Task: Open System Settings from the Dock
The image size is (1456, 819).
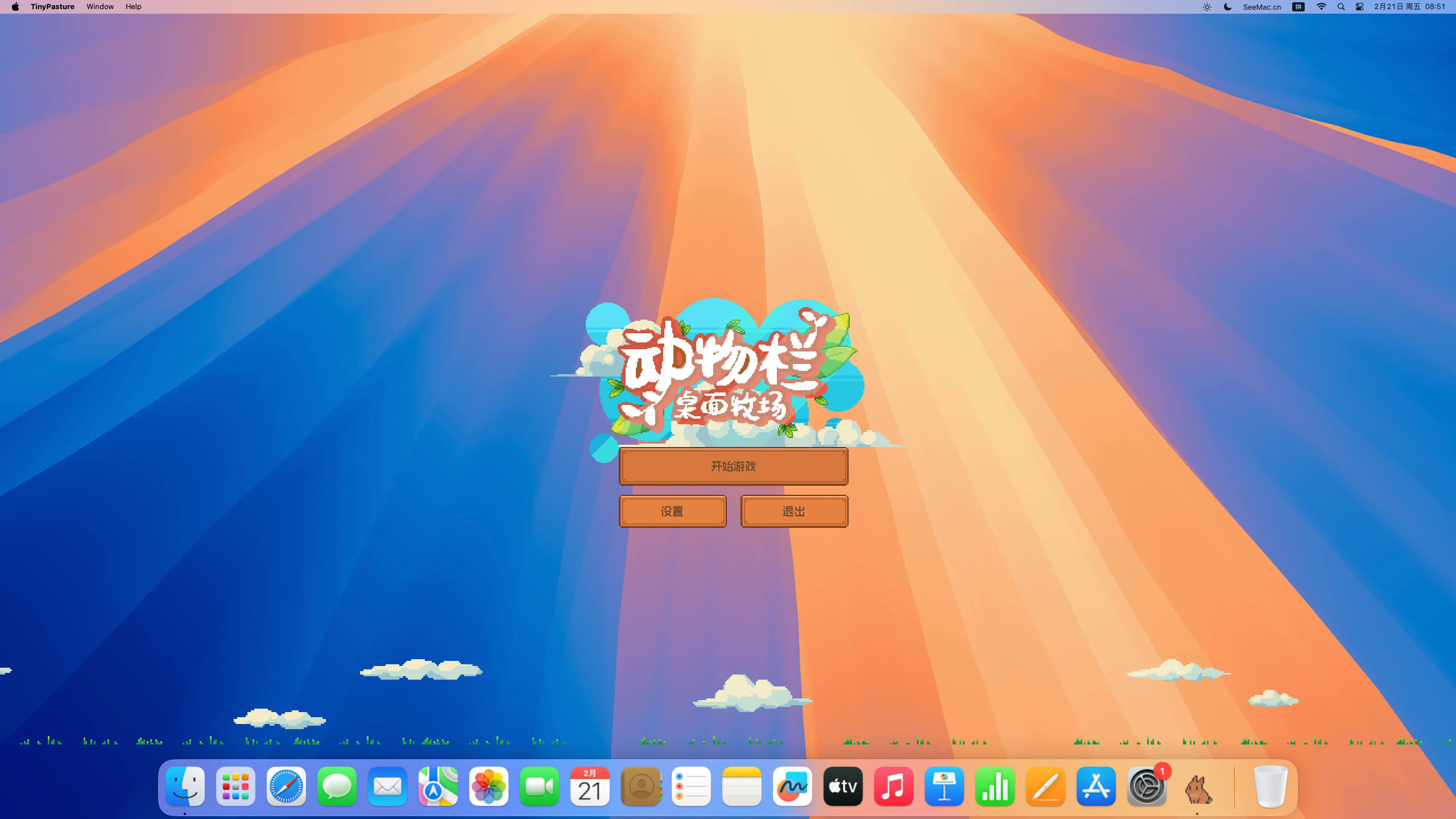Action: point(1147,787)
